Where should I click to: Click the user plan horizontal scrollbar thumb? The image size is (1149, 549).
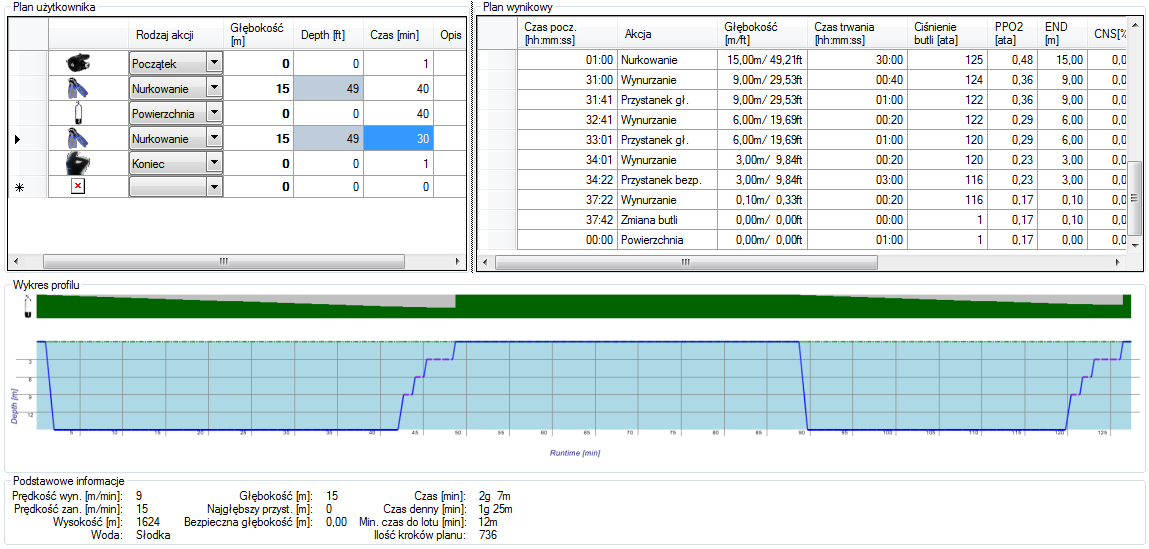[223, 262]
